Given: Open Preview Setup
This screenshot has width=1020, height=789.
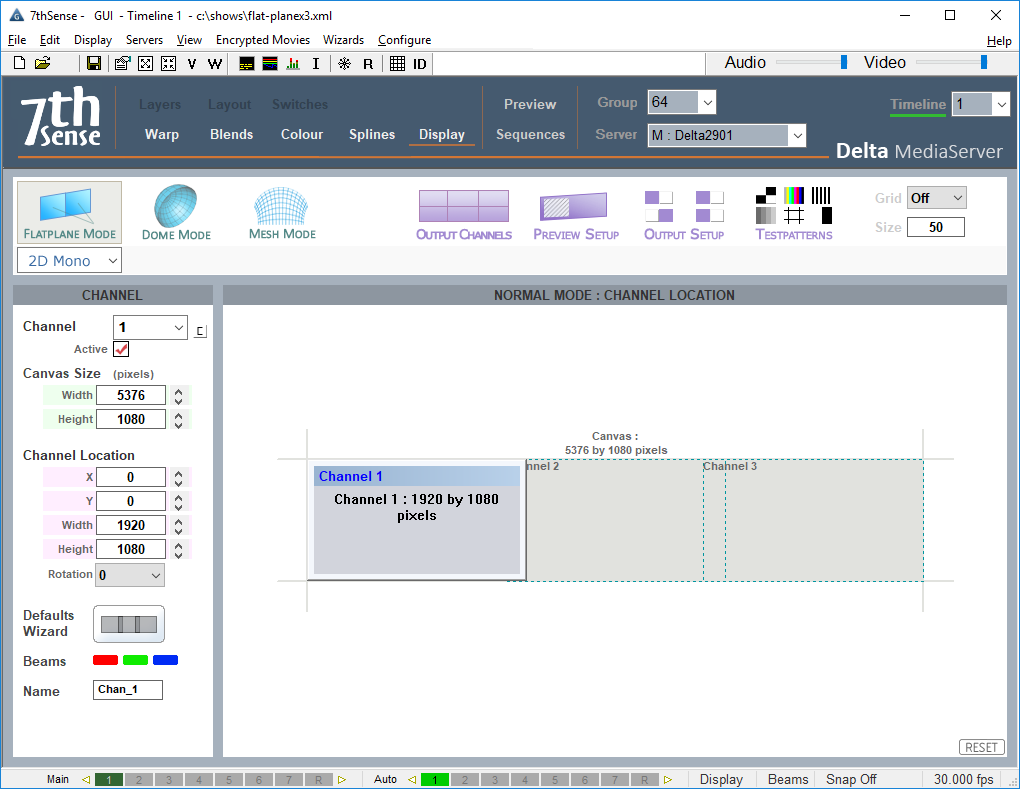Looking at the screenshot, I should [x=576, y=215].
